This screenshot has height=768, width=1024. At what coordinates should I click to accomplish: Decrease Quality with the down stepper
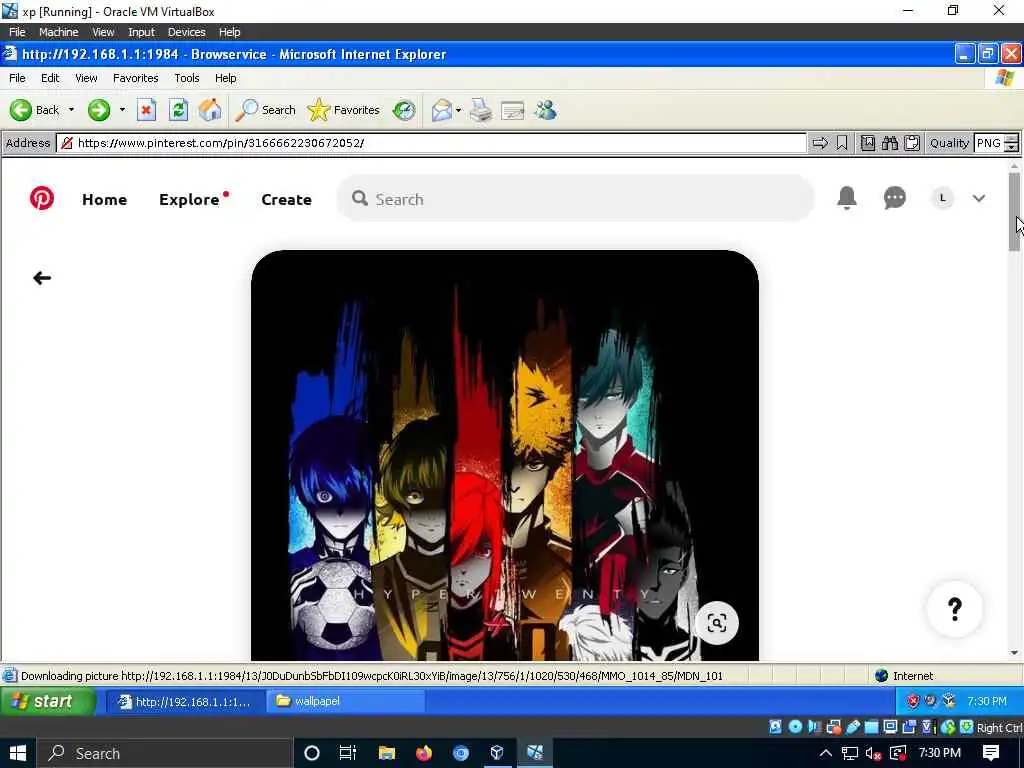point(1012,148)
